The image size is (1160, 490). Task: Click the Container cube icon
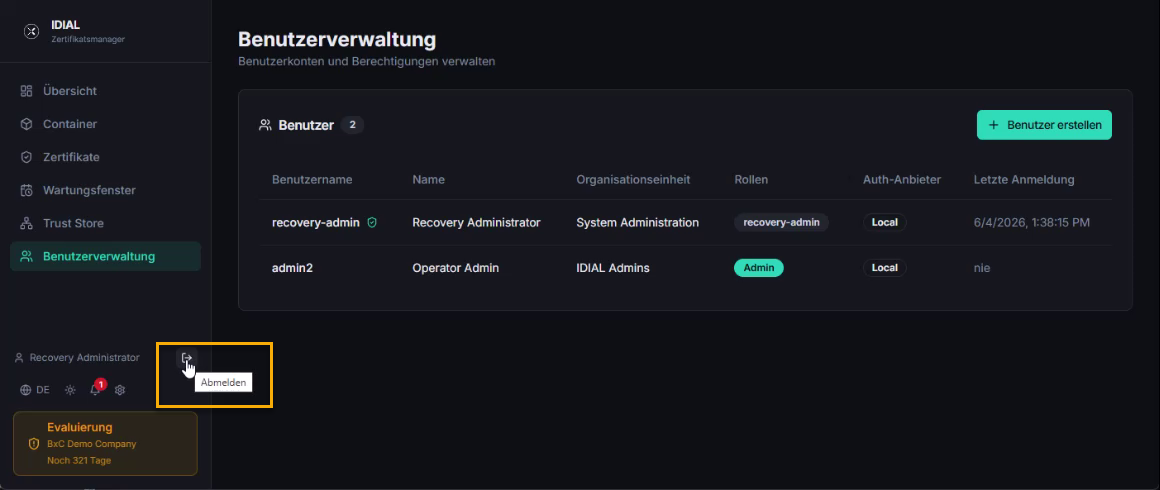click(x=27, y=124)
